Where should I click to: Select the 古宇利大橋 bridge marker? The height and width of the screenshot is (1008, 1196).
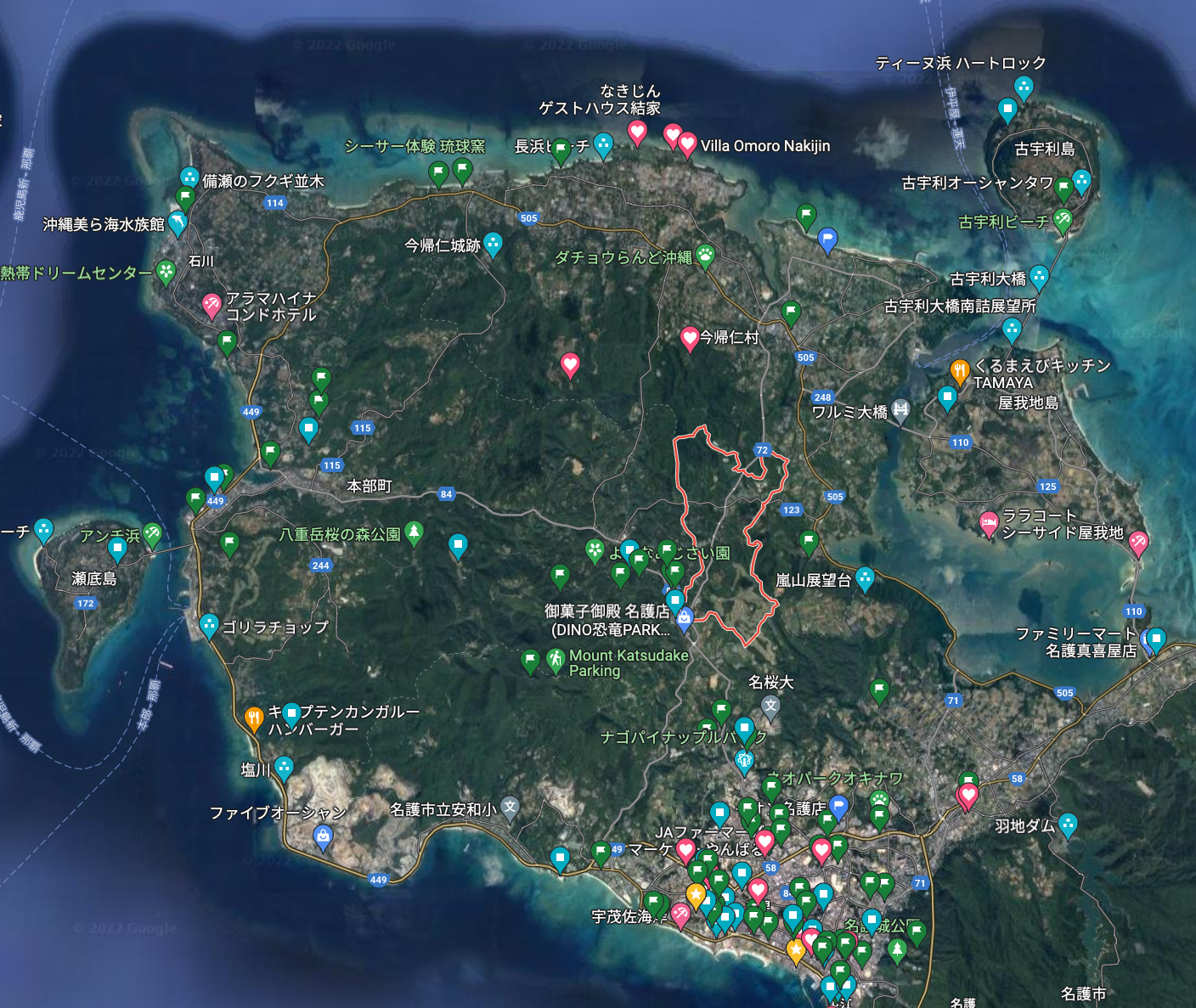[1039, 277]
